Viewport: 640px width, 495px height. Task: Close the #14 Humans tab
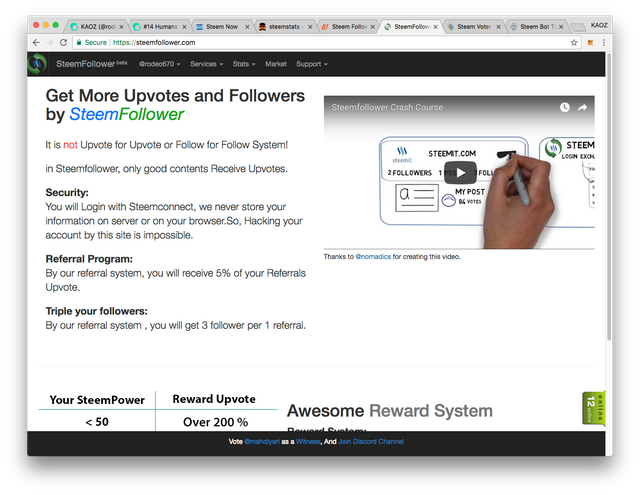[x=184, y=27]
